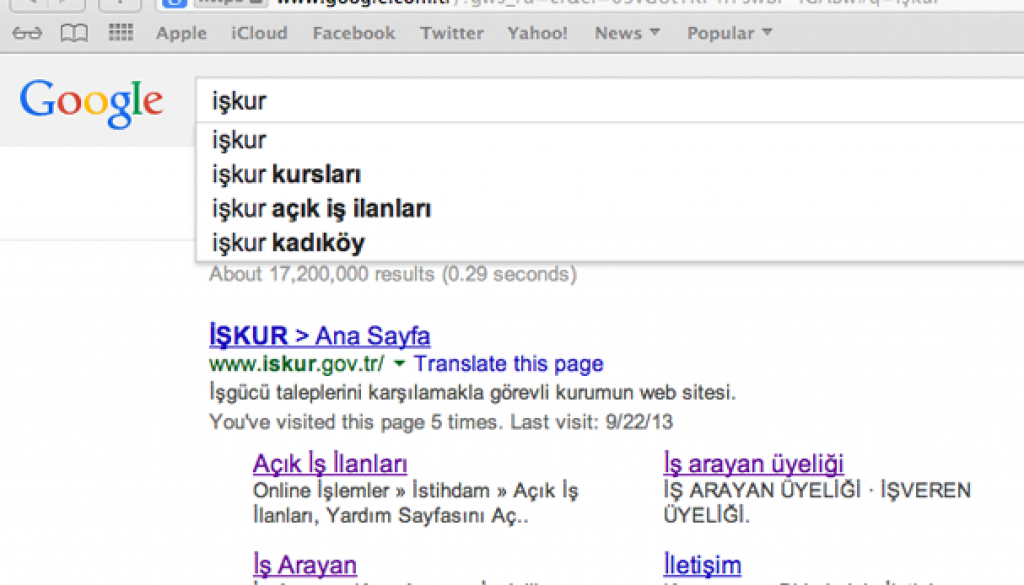
Task: Click the Google logo
Action: click(x=91, y=103)
